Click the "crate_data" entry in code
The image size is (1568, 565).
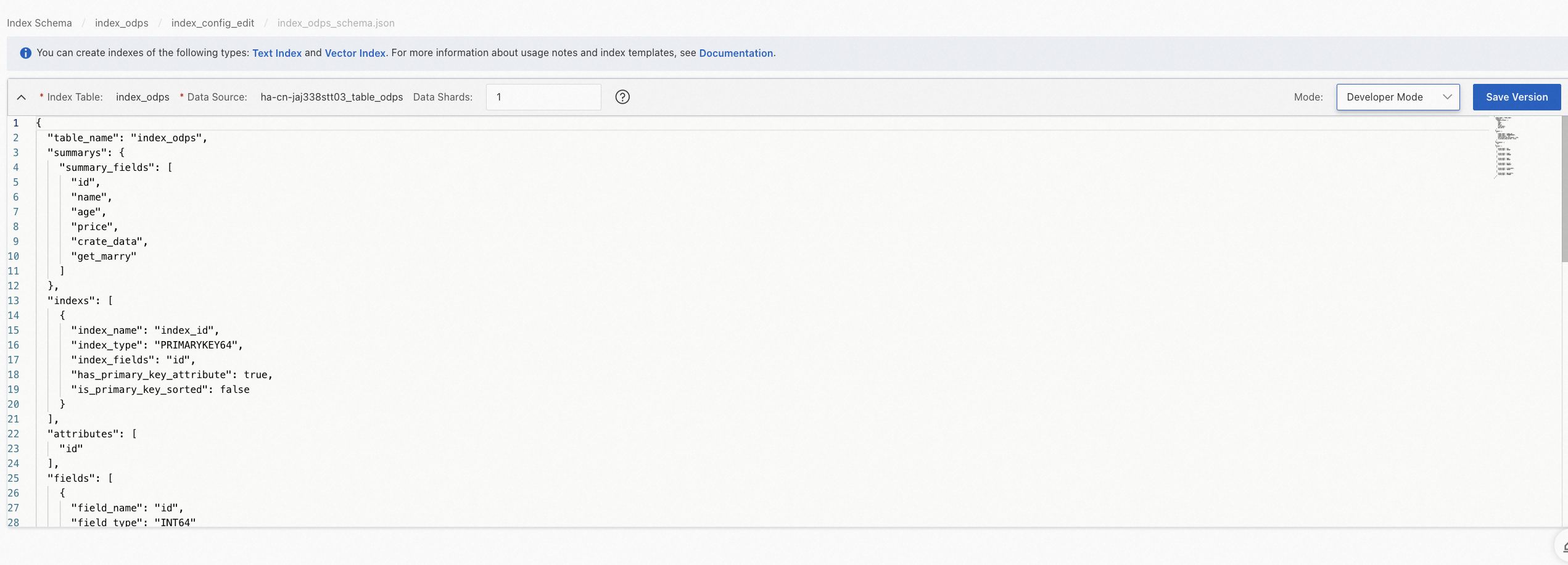(x=109, y=241)
